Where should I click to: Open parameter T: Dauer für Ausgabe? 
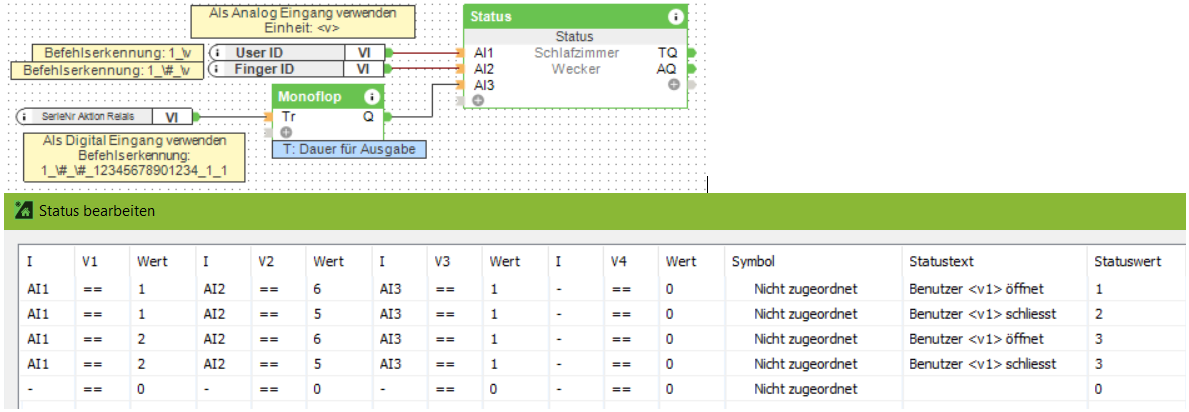pos(349,149)
